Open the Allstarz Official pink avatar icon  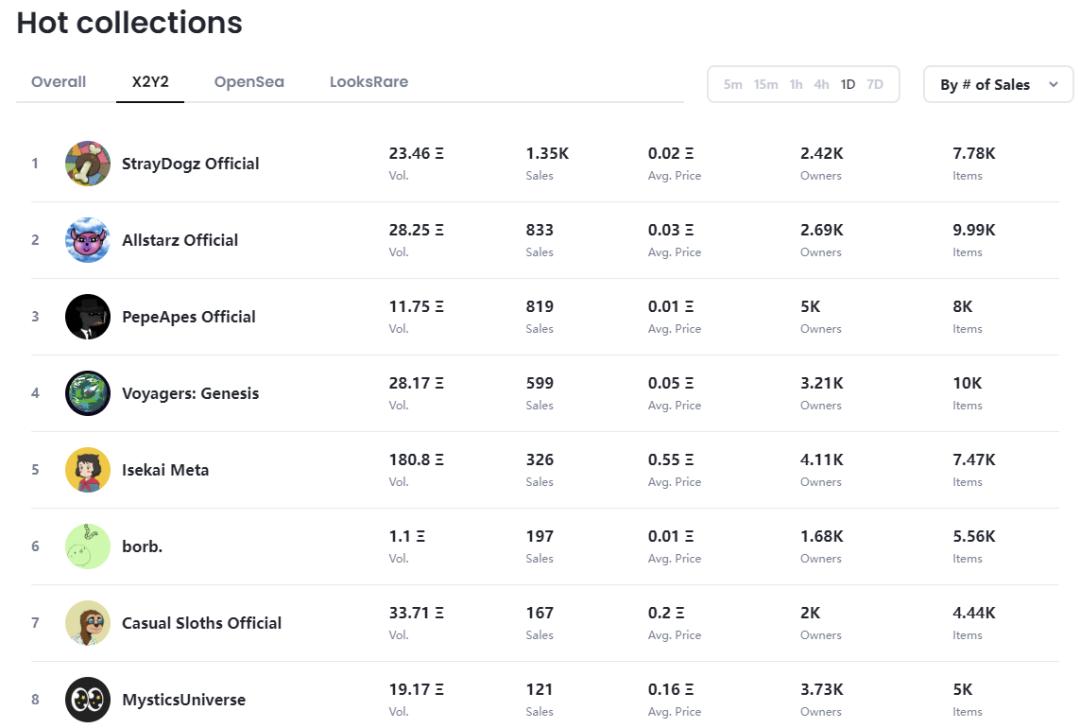[x=88, y=240]
